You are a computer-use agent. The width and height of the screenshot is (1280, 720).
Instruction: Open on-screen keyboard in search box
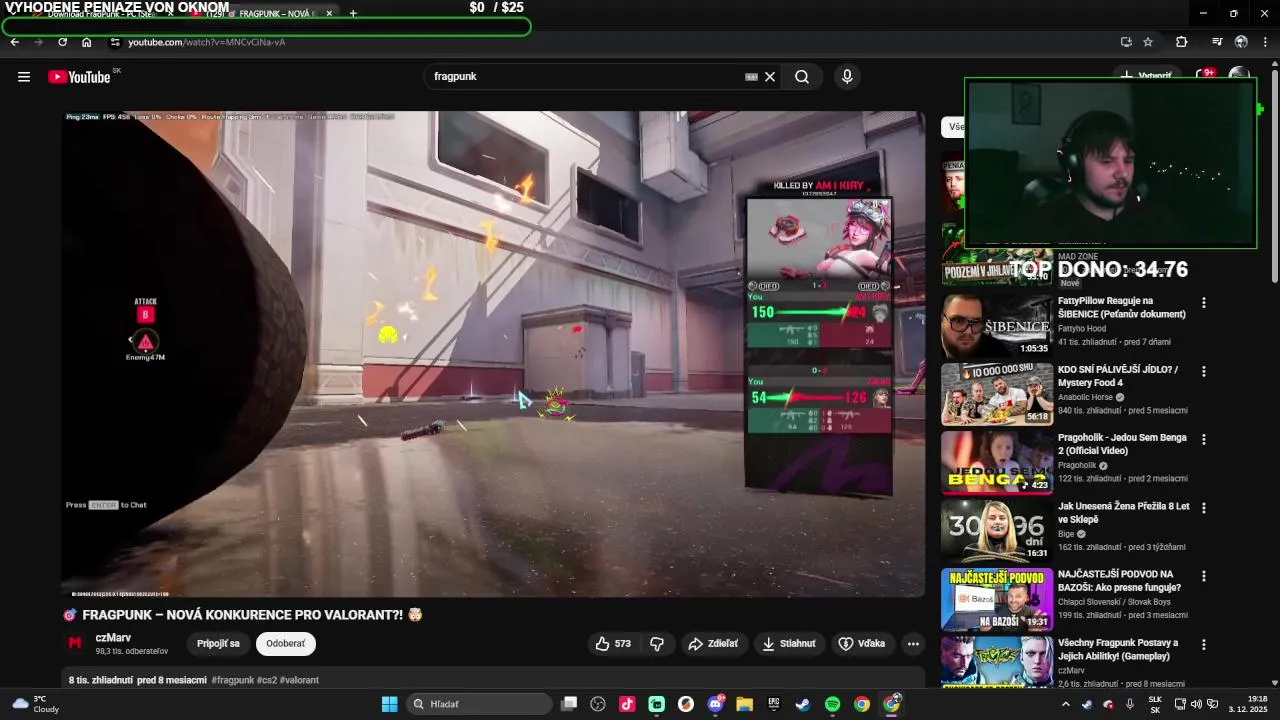751,77
